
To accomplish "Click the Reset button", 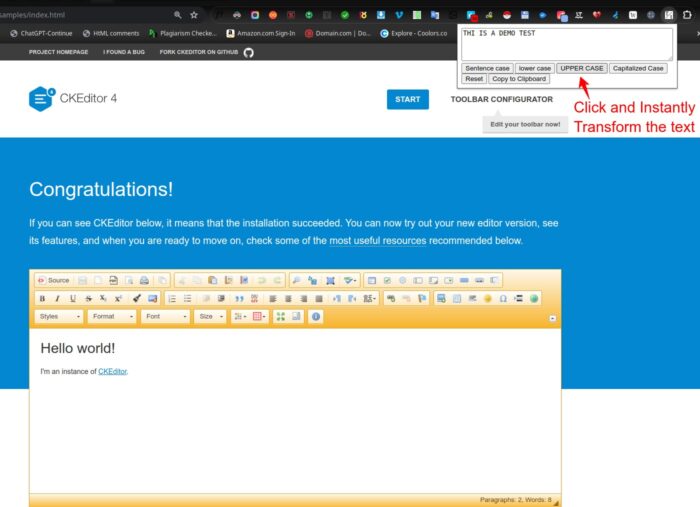I will (x=474, y=79).
